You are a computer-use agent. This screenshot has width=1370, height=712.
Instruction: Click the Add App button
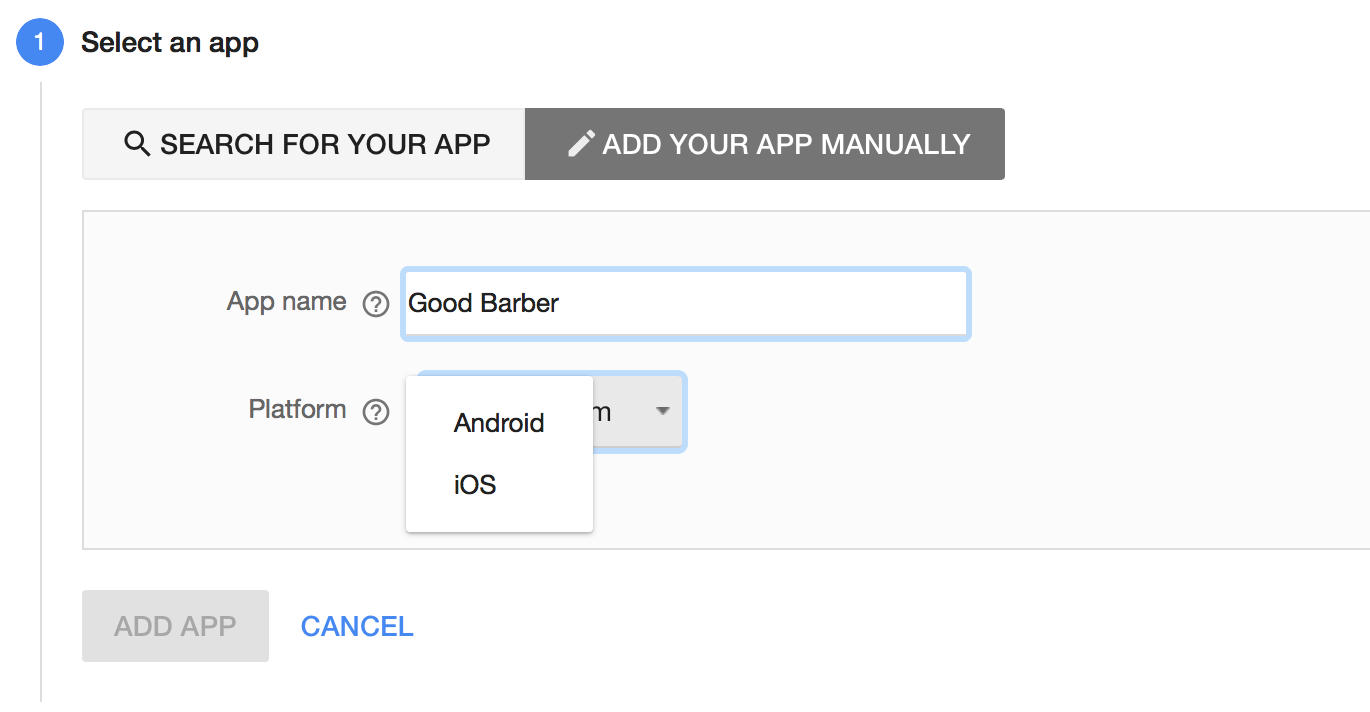pos(175,626)
